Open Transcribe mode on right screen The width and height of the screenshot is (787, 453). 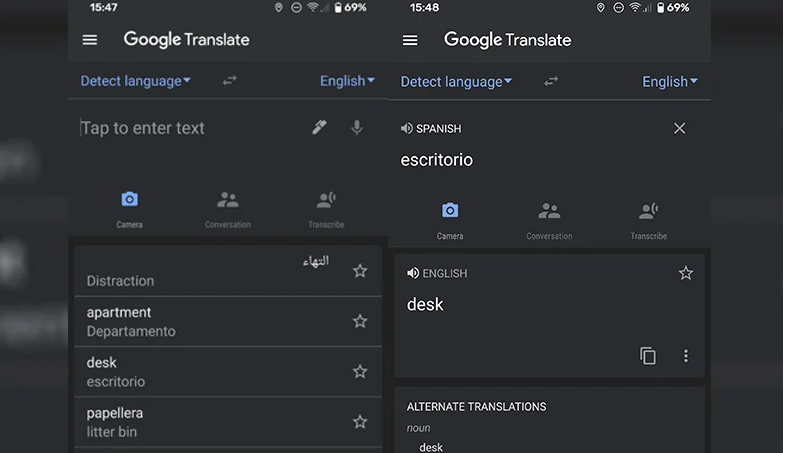(648, 219)
